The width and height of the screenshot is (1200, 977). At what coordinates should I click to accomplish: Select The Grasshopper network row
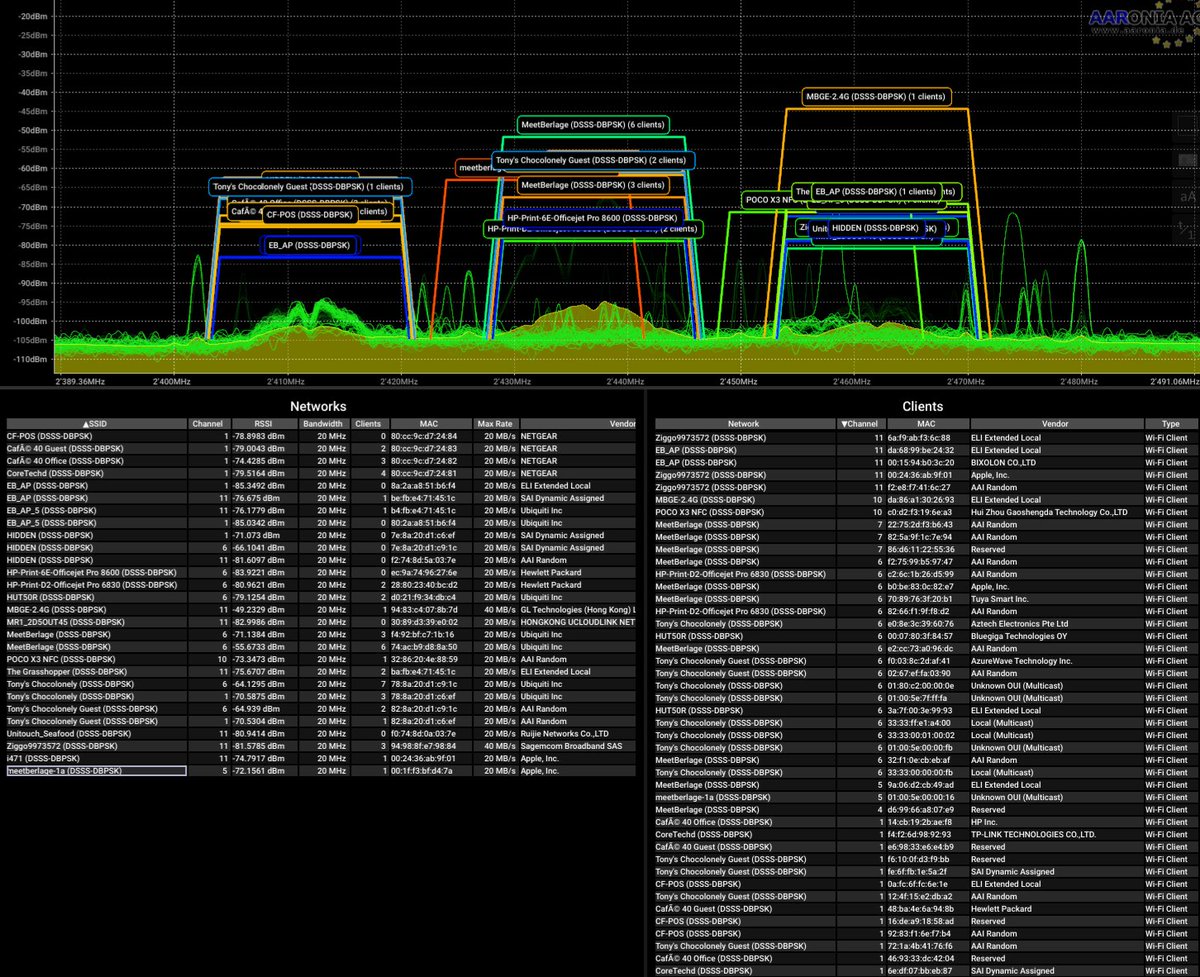[320, 671]
